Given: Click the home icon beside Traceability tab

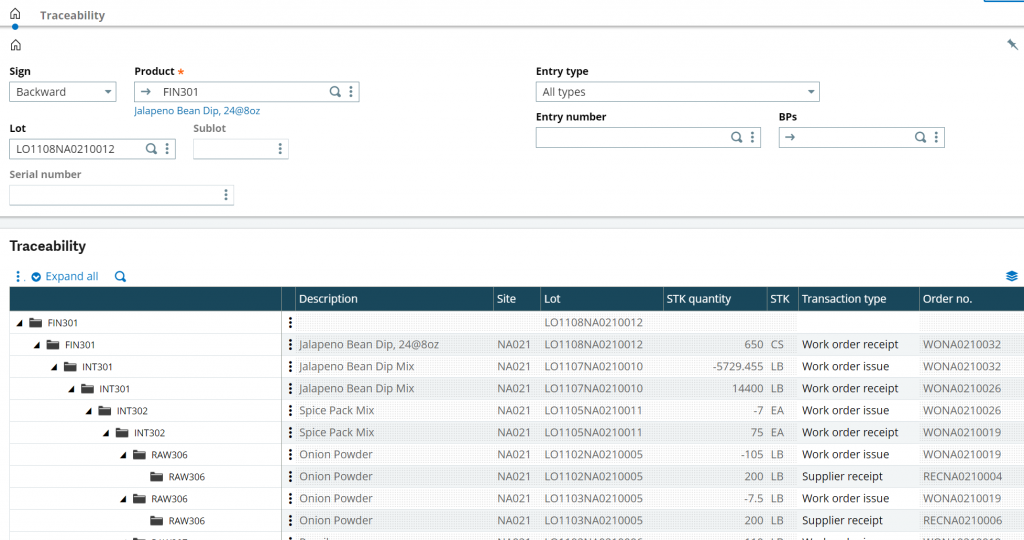Looking at the screenshot, I should click(14, 15).
